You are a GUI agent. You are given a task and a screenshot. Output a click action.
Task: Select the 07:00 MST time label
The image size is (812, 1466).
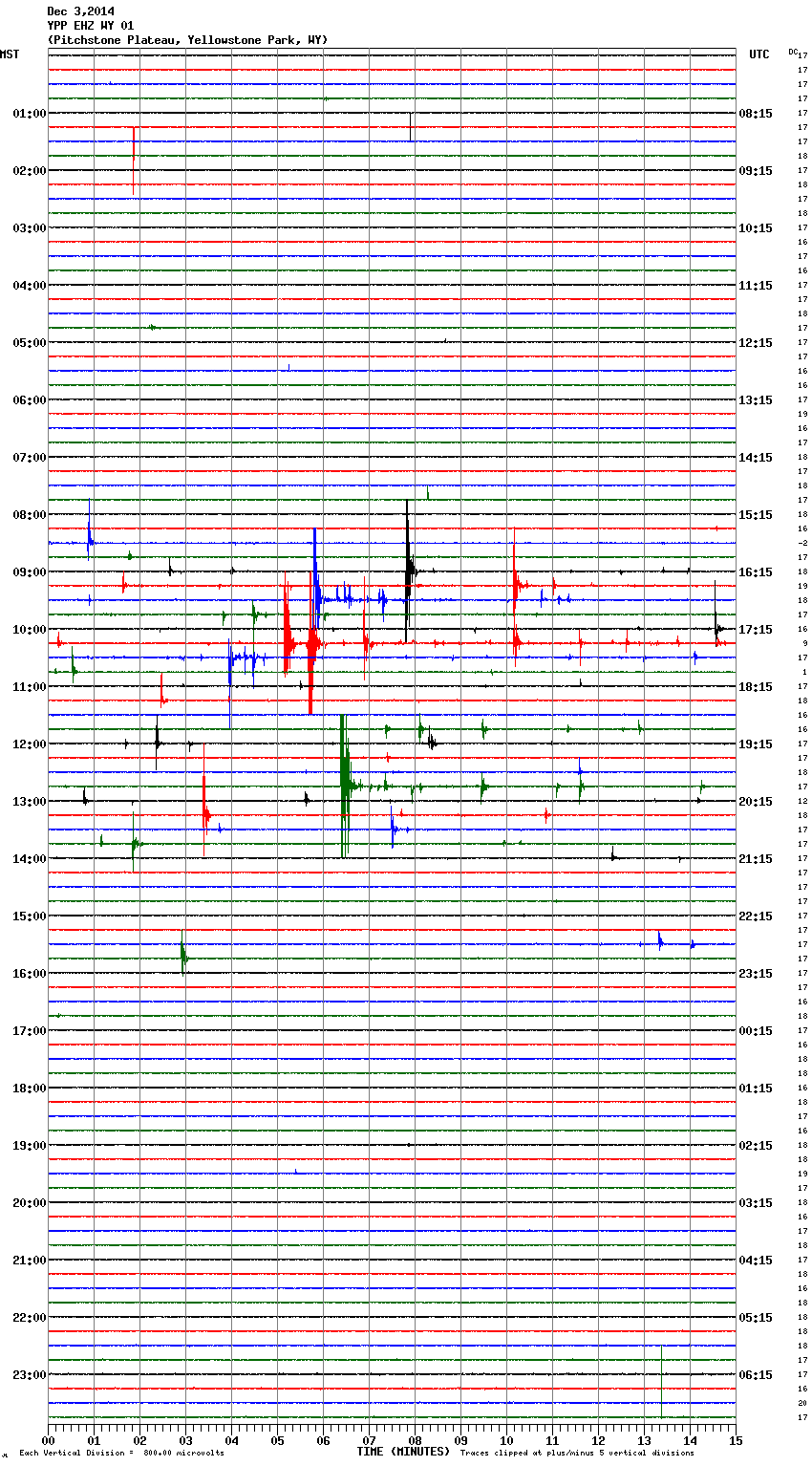click(x=30, y=458)
